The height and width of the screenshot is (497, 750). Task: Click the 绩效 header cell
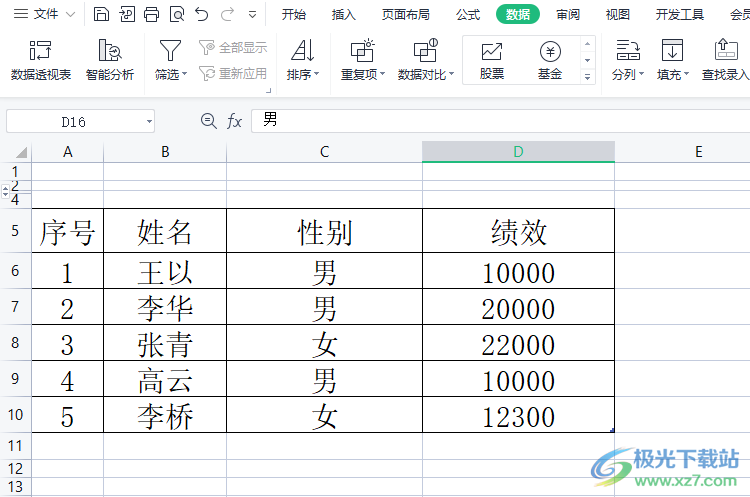point(518,231)
